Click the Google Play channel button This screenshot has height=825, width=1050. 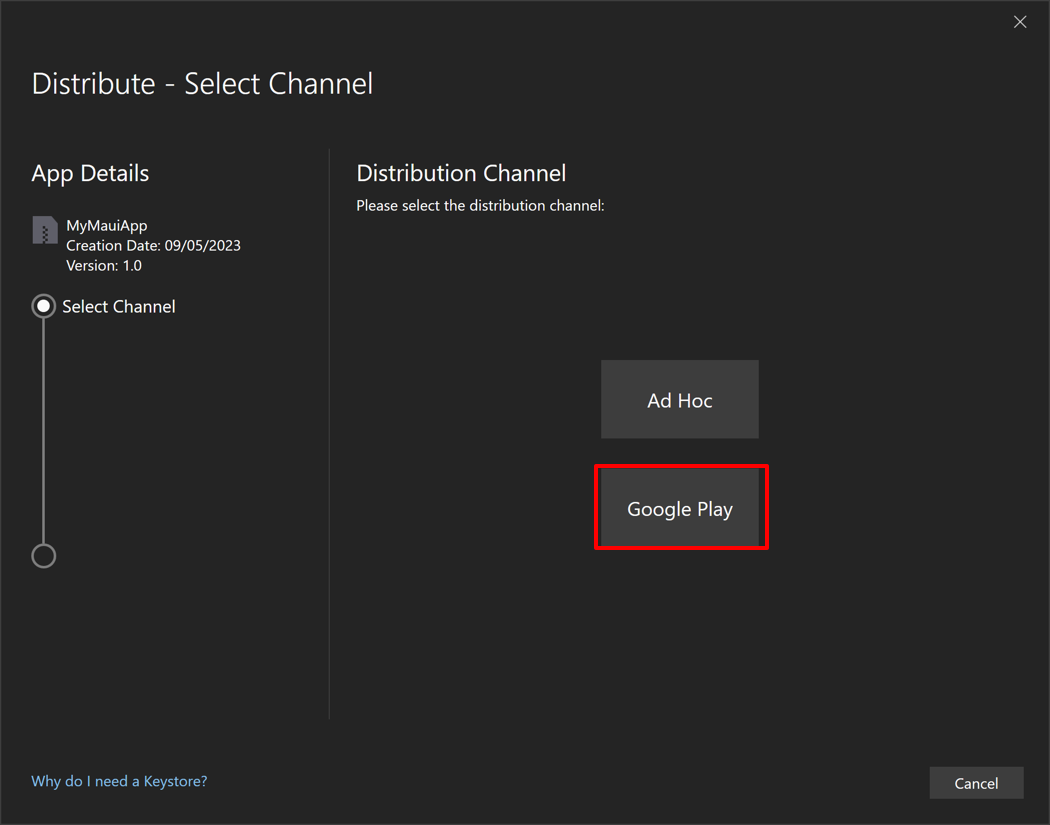(680, 508)
